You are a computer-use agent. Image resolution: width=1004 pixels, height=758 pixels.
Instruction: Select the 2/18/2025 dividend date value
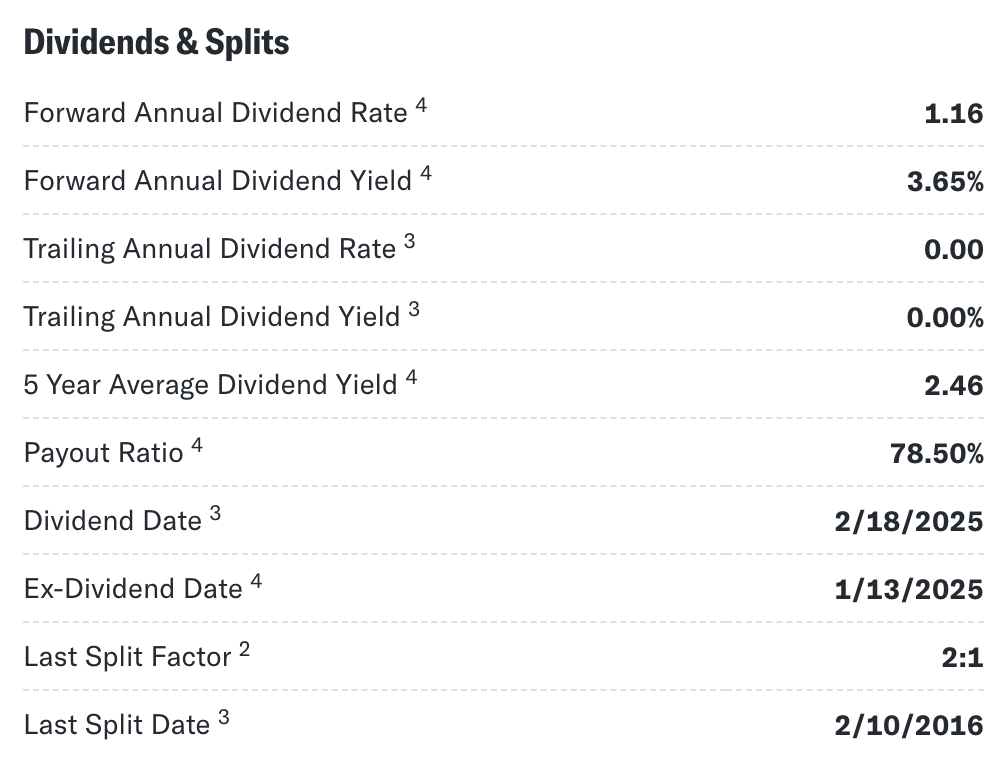click(909, 522)
